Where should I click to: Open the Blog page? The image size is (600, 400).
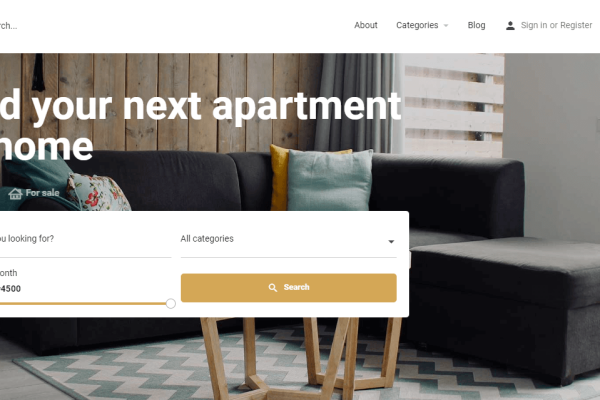point(476,25)
